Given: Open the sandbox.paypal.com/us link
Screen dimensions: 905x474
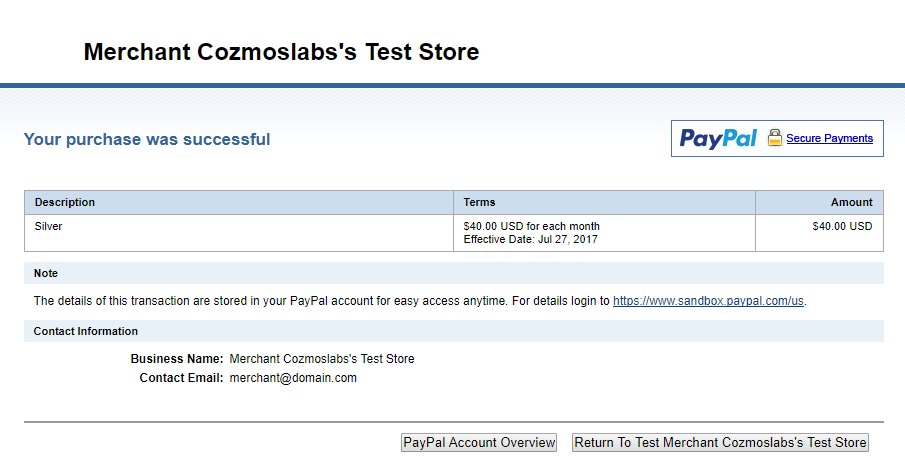Looking at the screenshot, I should click(708, 301).
